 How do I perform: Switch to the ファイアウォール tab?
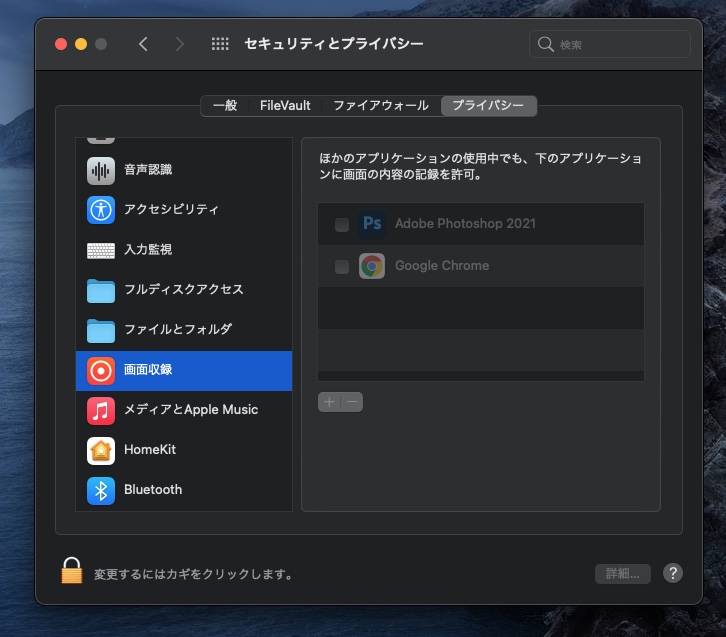[x=380, y=105]
